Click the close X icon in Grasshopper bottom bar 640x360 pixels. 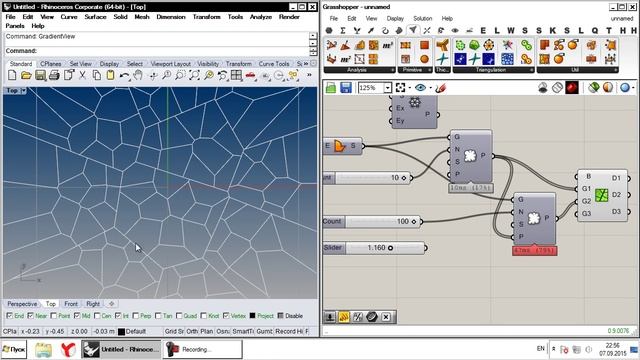[x=386, y=317]
